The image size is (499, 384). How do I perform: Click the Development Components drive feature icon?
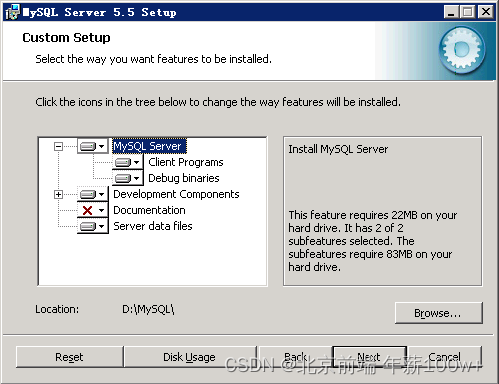coord(88,194)
